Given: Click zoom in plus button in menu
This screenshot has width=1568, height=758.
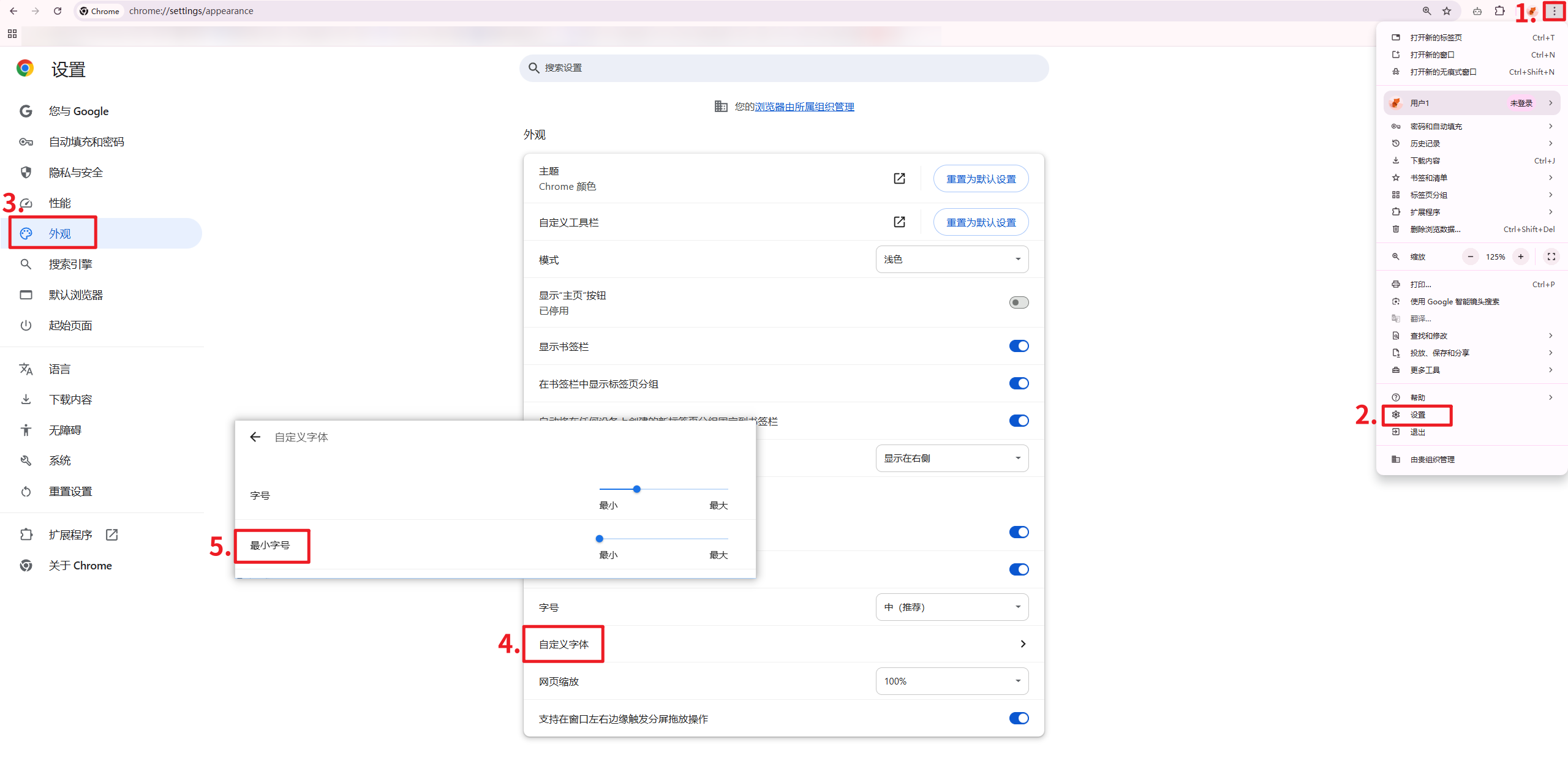Looking at the screenshot, I should pos(1520,257).
